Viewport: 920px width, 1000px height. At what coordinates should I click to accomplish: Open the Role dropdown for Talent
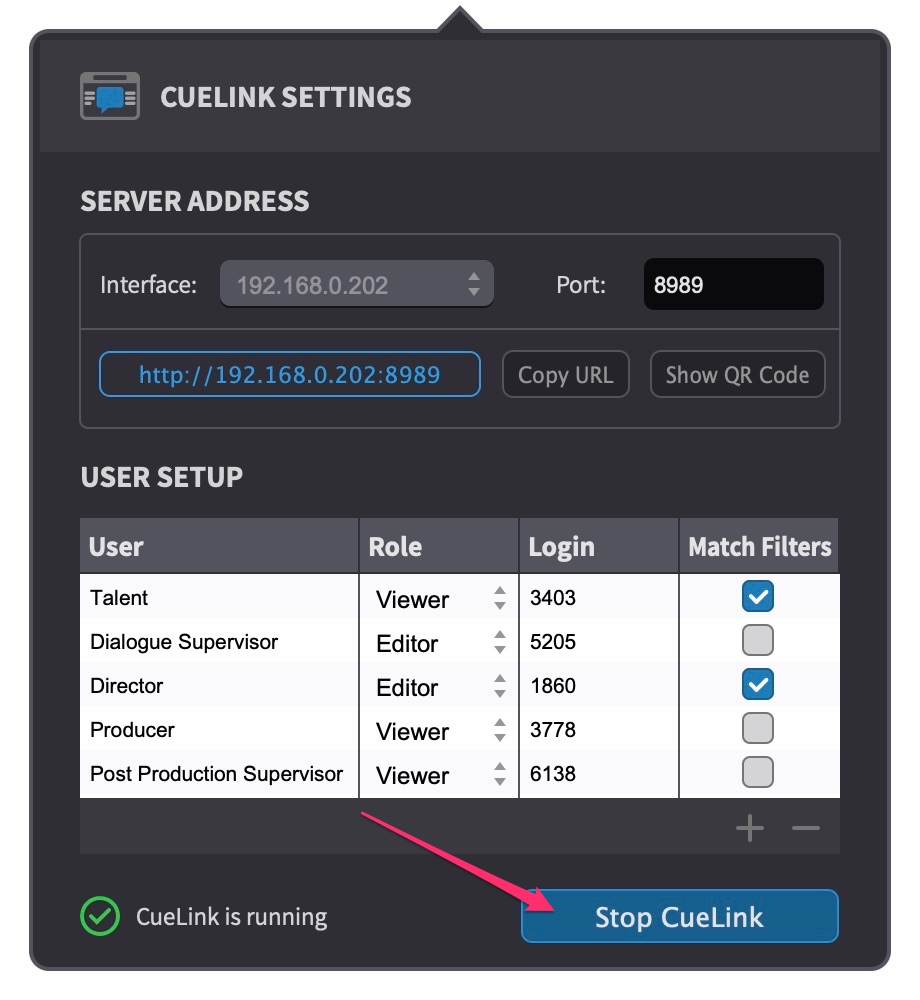click(x=439, y=598)
